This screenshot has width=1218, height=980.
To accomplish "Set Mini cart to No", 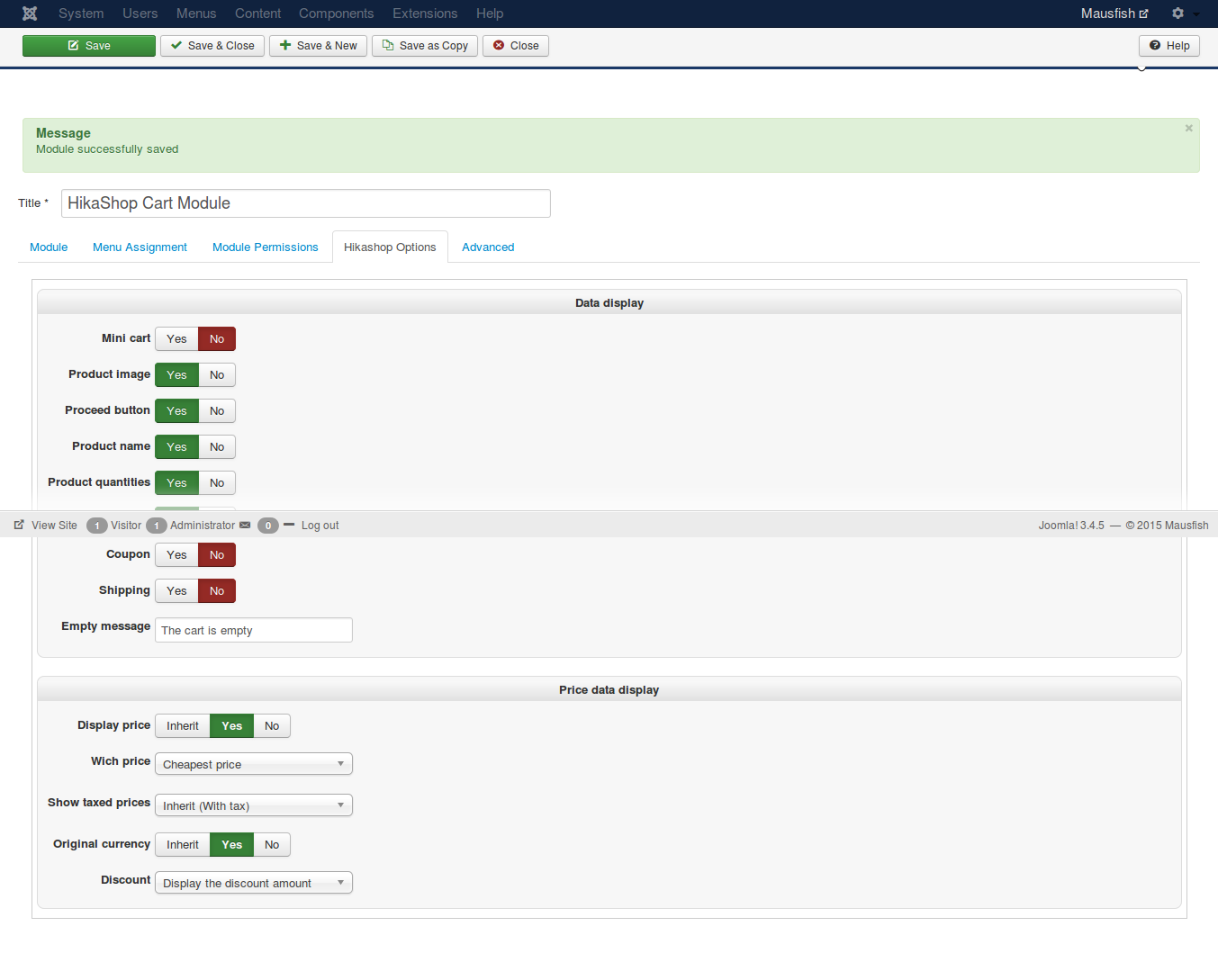I will (217, 339).
